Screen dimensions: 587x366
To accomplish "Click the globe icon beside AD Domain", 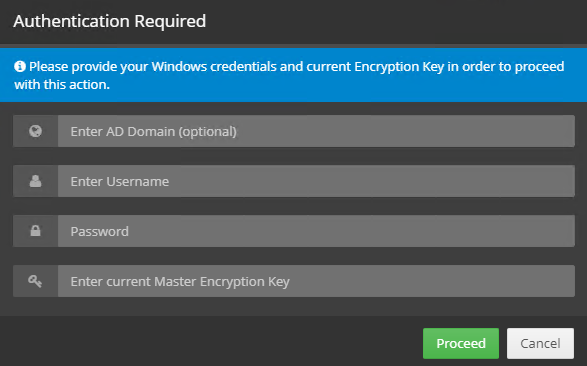I will coord(36,131).
